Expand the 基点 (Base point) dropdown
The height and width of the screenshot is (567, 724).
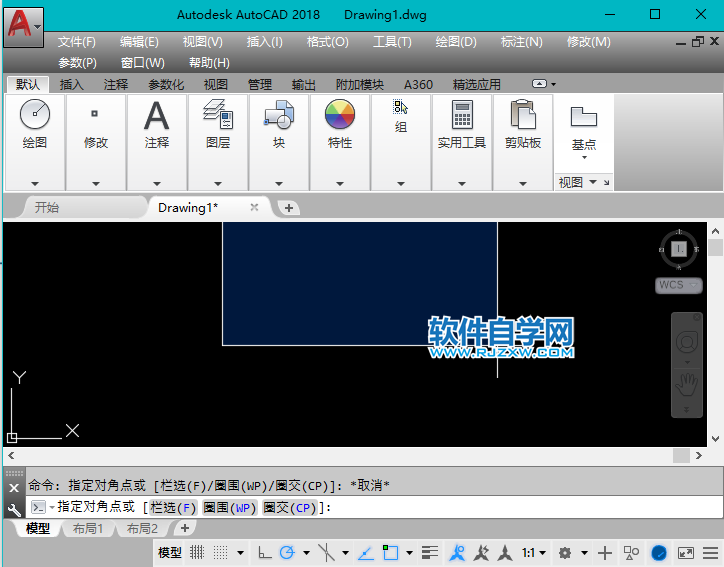pos(584,158)
